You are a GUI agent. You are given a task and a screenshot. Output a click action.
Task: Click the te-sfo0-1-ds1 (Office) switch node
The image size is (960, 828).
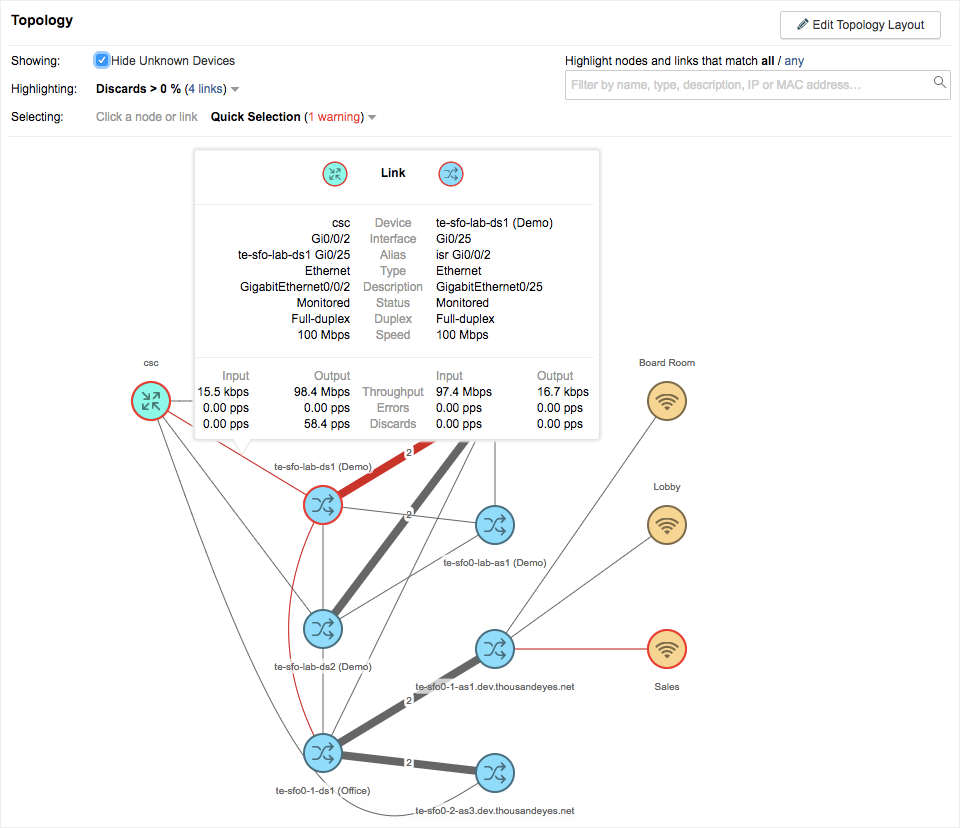322,753
